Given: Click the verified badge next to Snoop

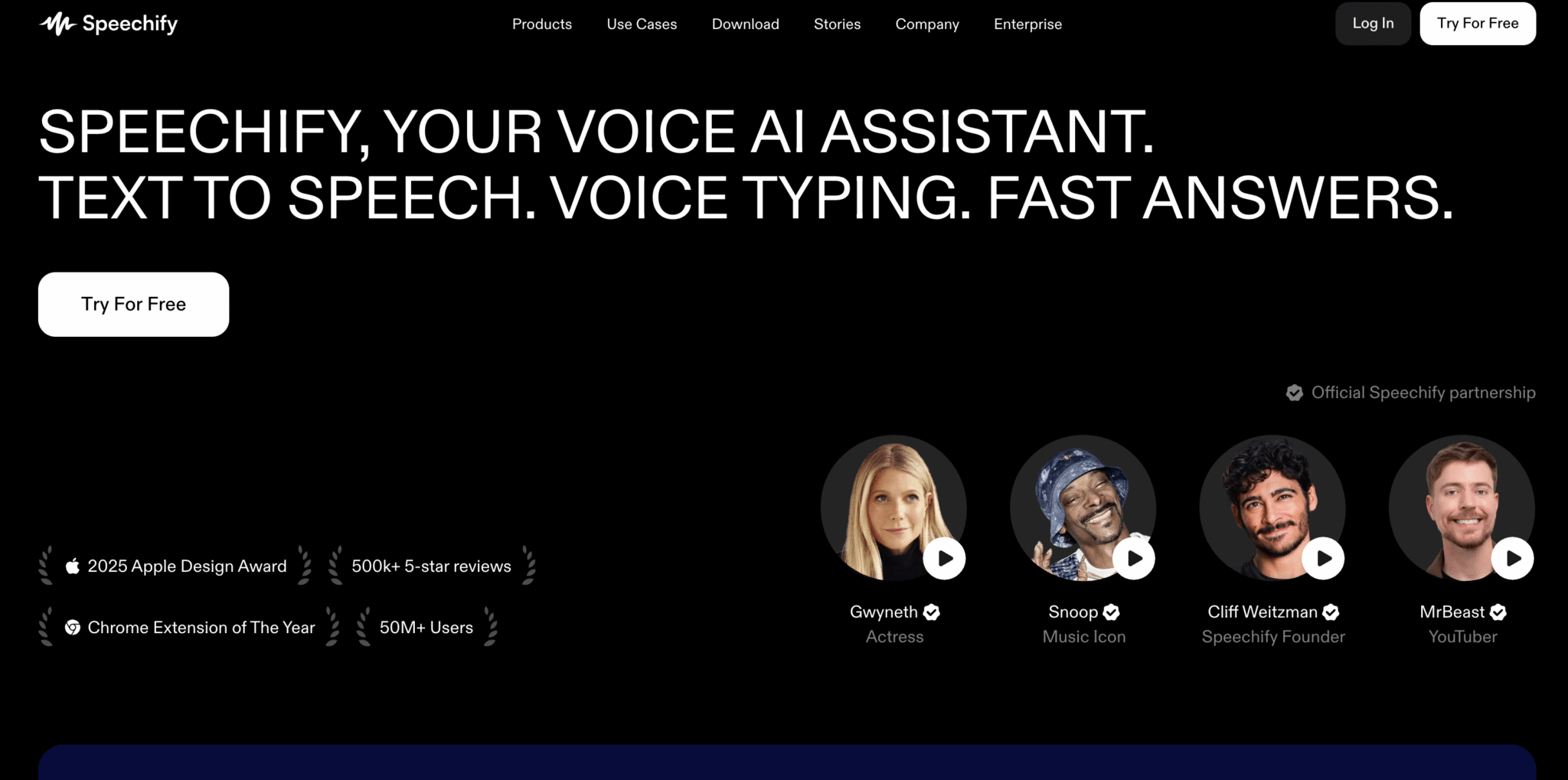Looking at the screenshot, I should point(1112,612).
